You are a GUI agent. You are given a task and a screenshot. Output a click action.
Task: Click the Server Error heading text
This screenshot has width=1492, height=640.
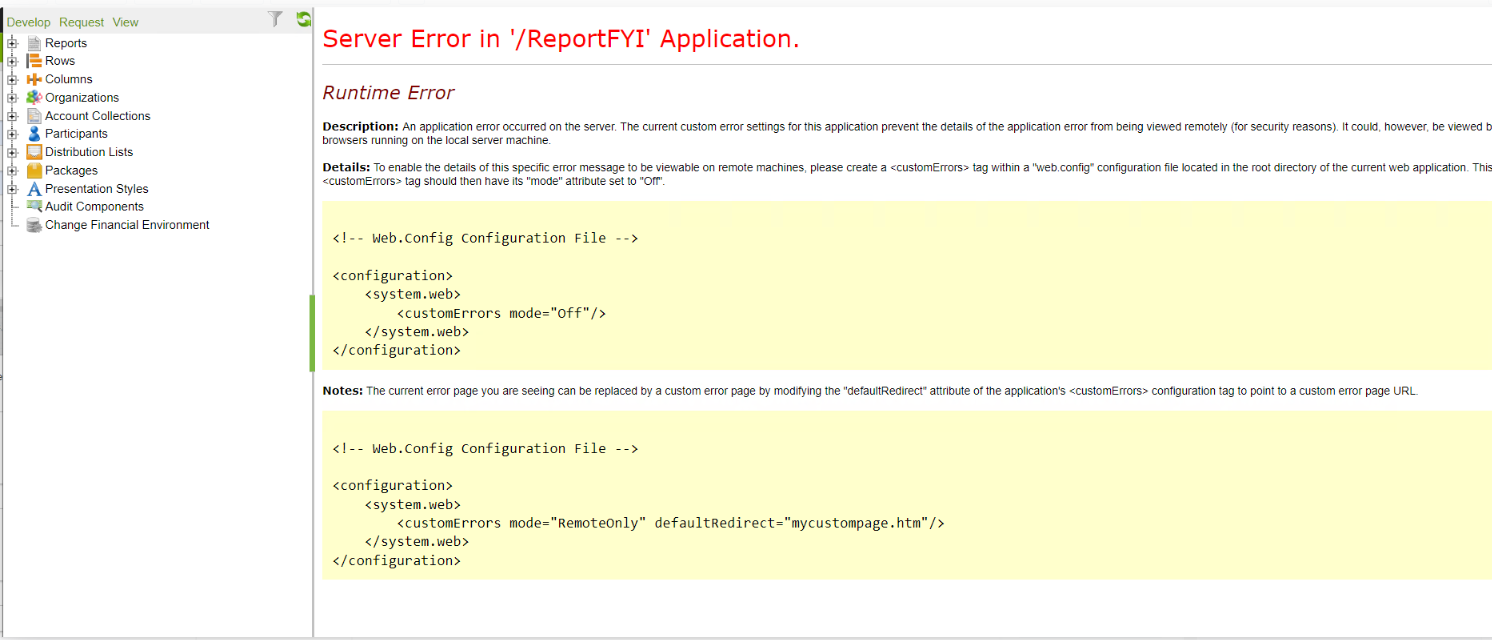(561, 39)
